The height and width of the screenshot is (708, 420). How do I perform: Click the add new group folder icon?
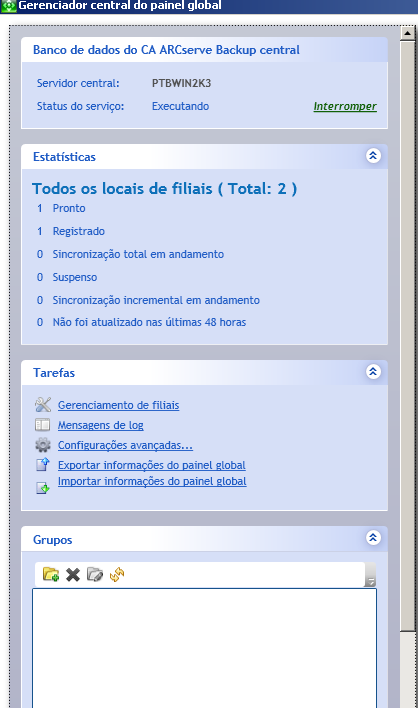(51, 574)
